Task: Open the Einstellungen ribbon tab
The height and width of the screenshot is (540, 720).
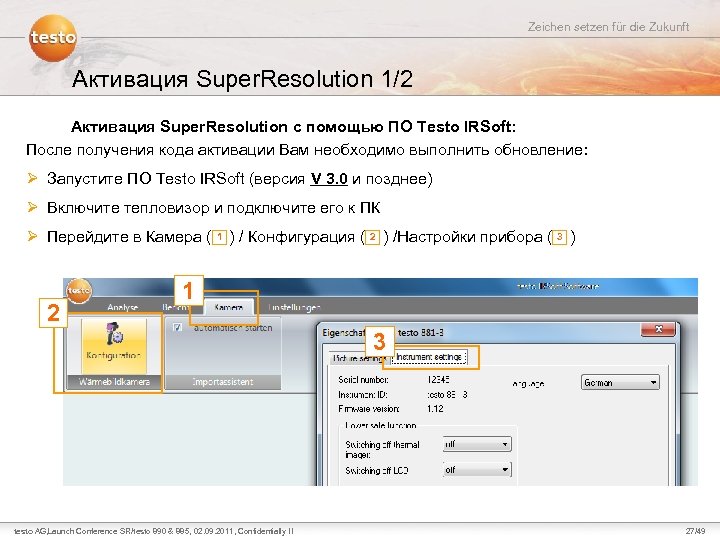Action: point(294,307)
